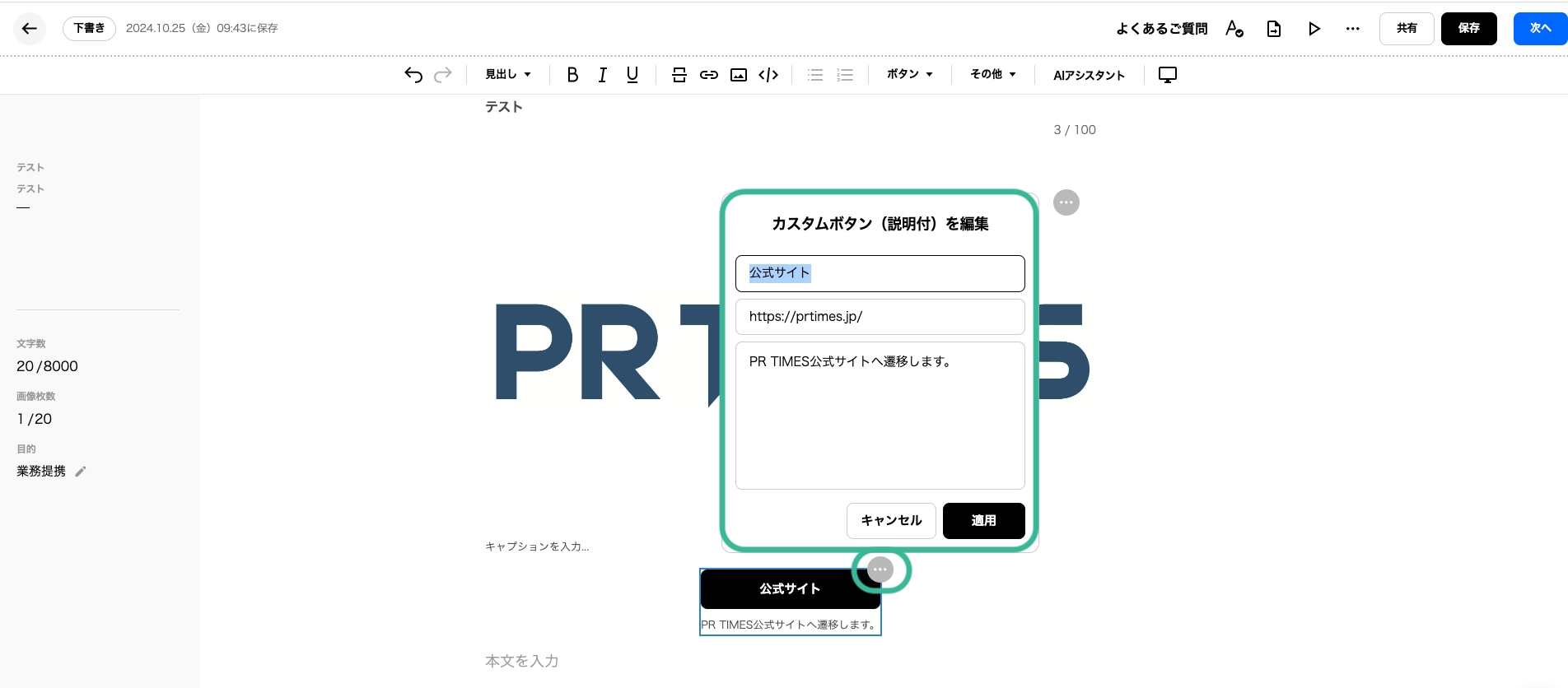This screenshot has height=688, width=1568.
Task: Expand the ボタン dropdown menu
Action: (909, 75)
